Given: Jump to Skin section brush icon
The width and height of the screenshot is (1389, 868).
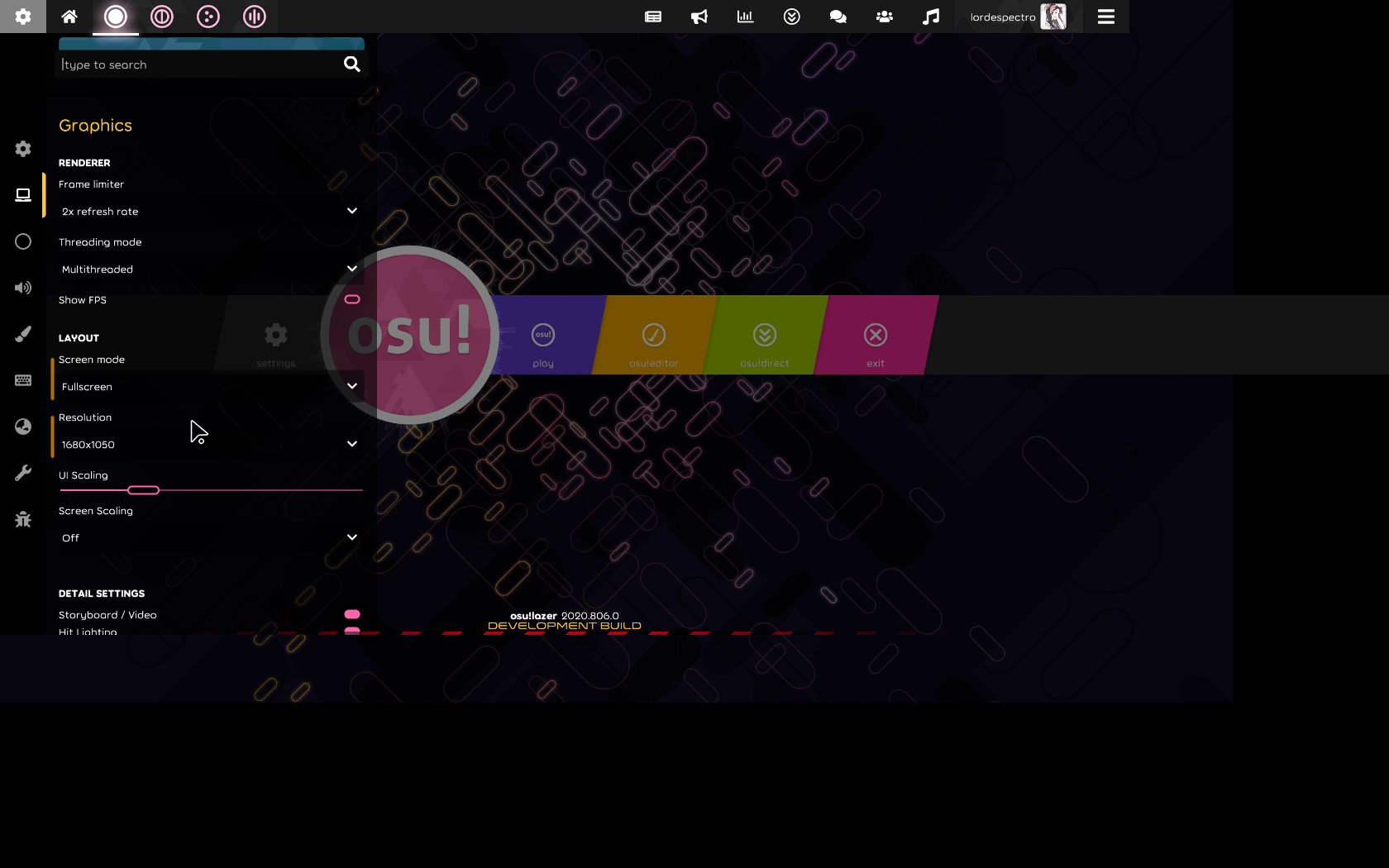Looking at the screenshot, I should 23,334.
